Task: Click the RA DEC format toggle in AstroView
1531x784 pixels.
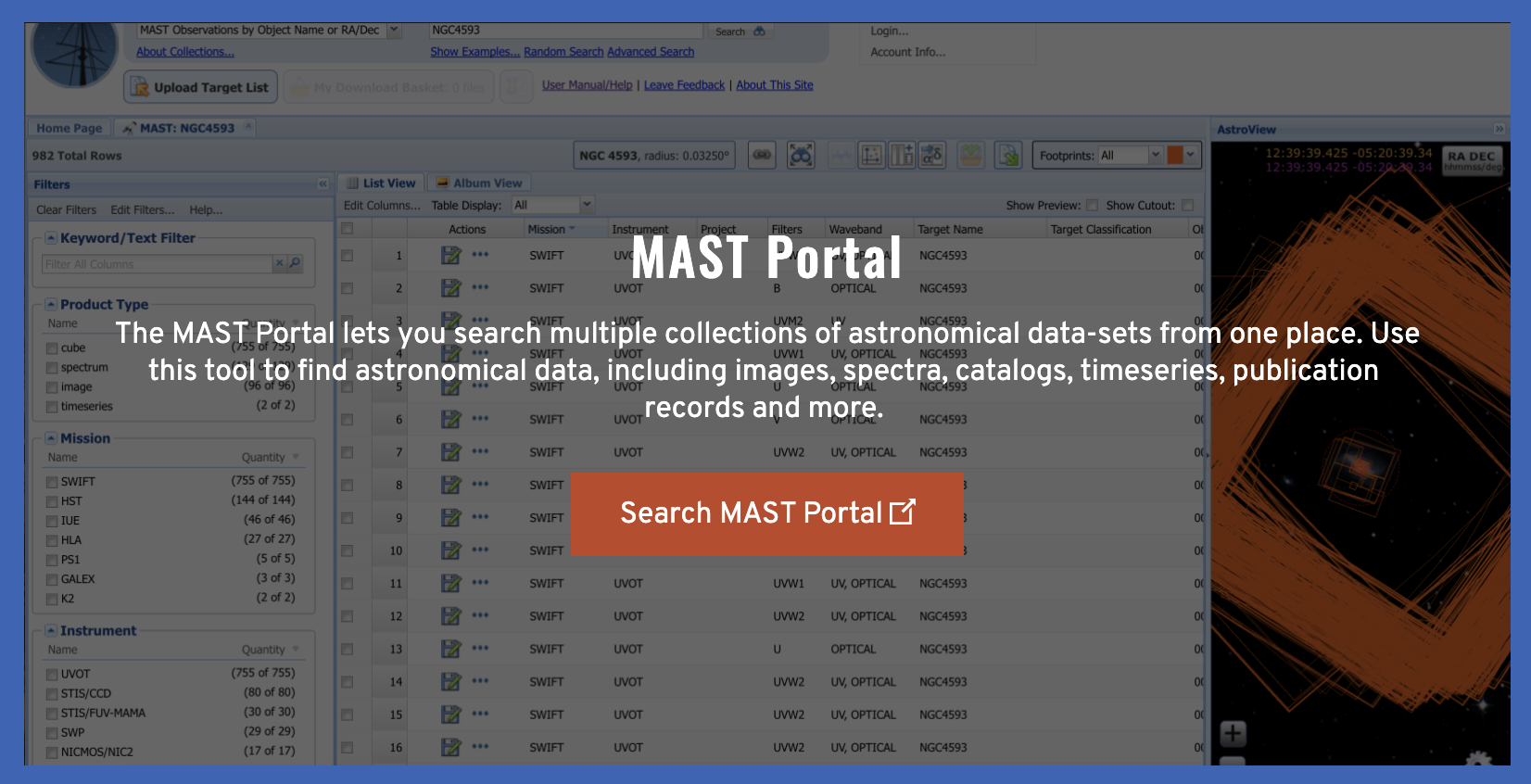Action: [x=1472, y=161]
